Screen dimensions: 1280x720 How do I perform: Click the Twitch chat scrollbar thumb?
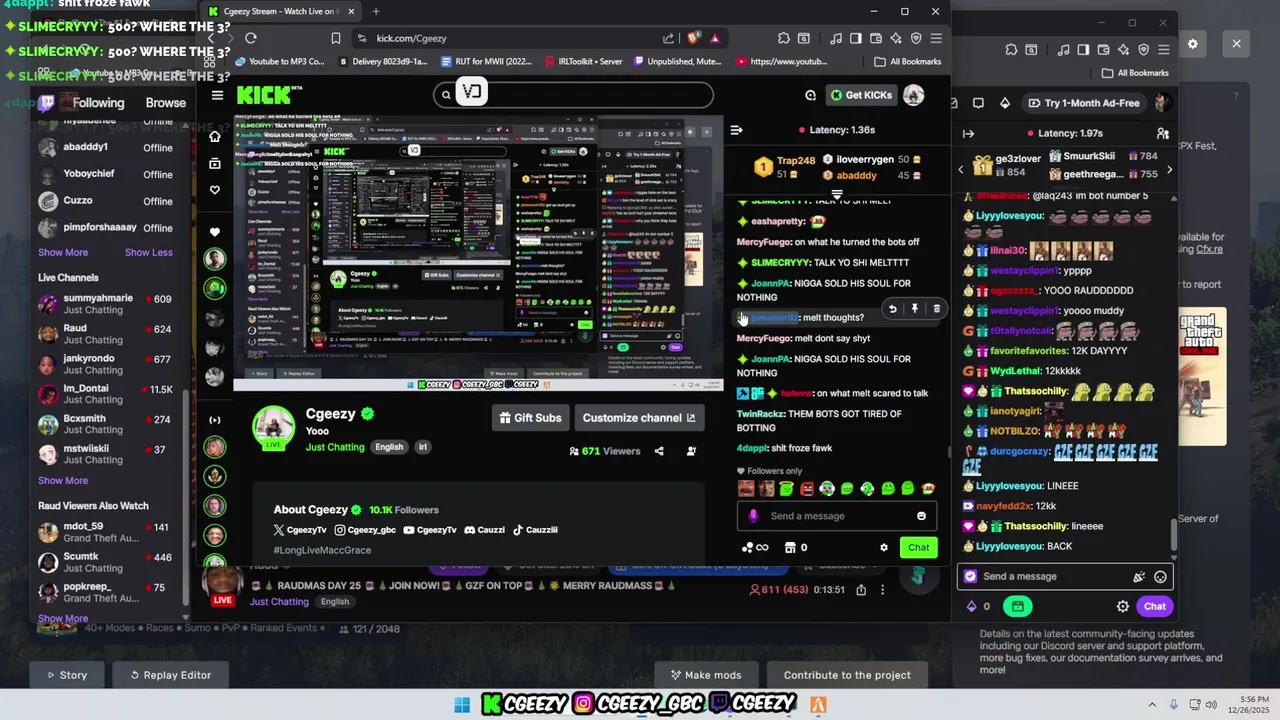[1174, 534]
